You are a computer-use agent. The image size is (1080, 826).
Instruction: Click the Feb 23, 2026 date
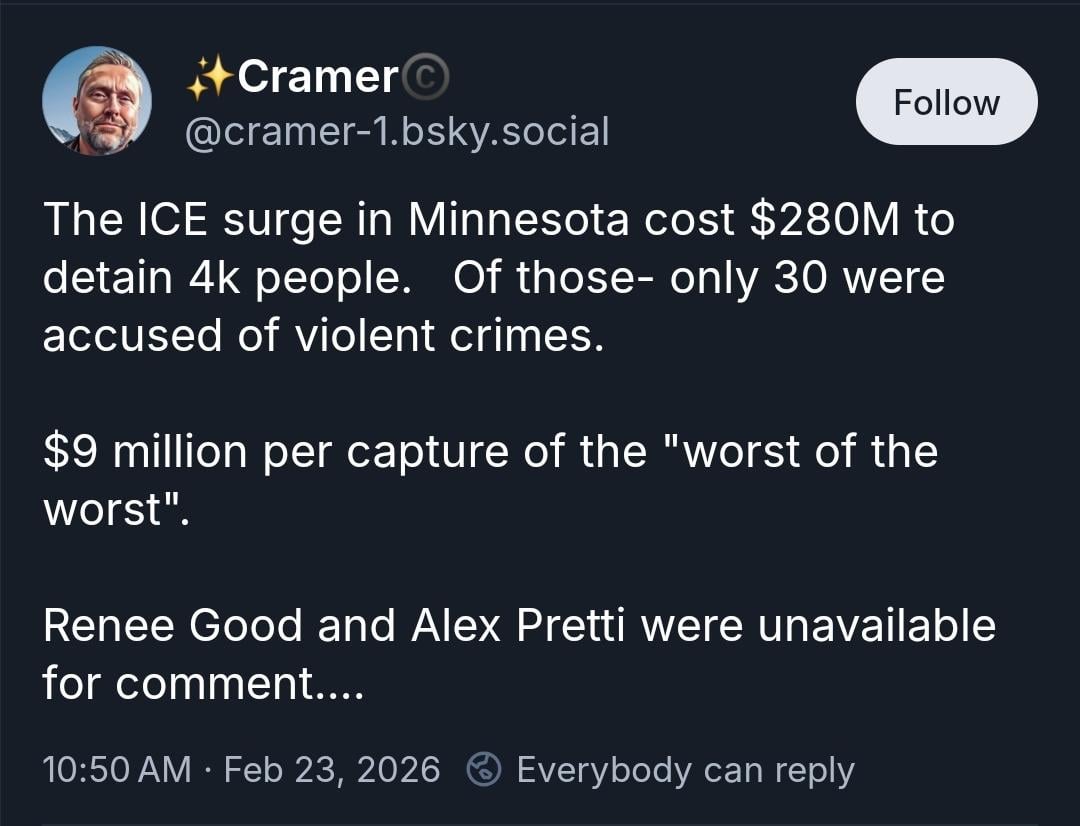coord(332,769)
